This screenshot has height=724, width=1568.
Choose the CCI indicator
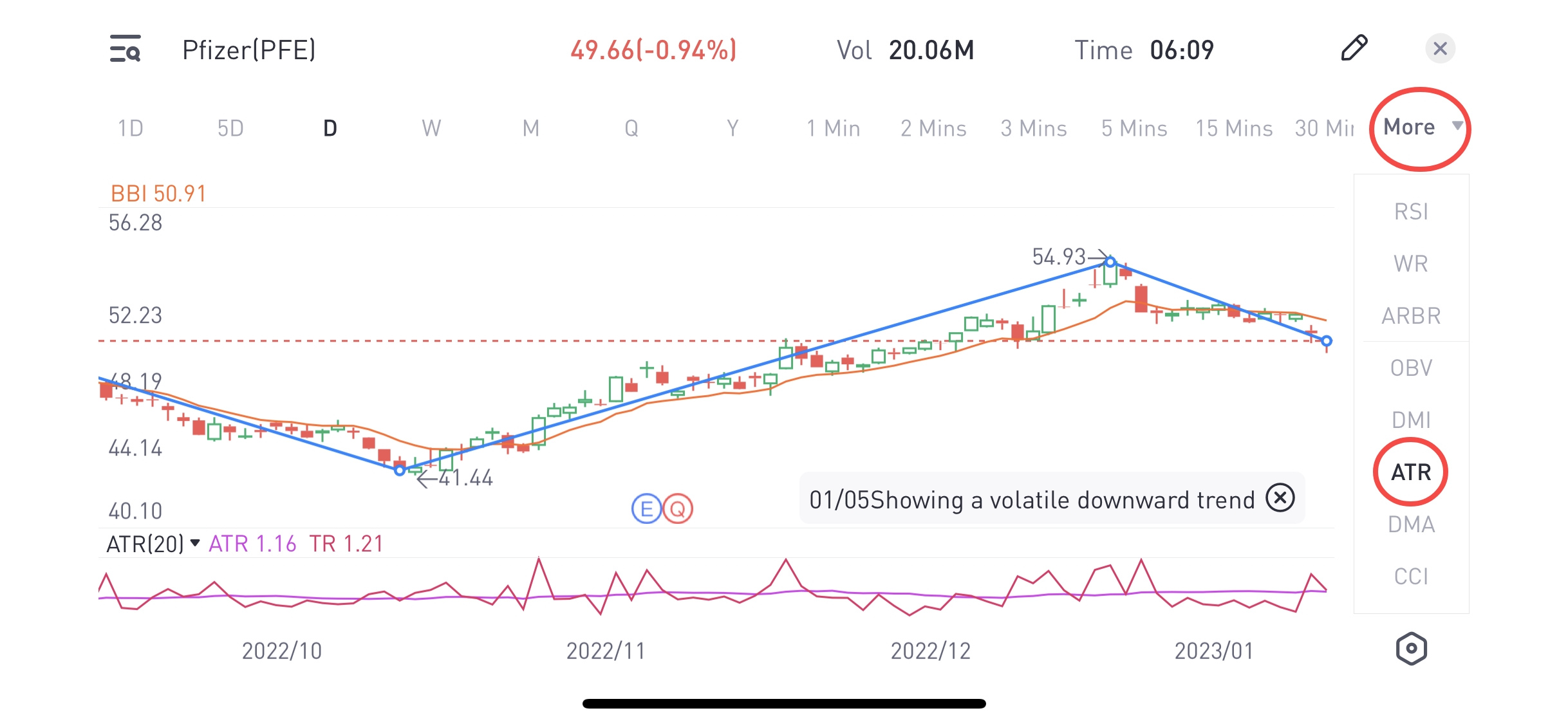(x=1411, y=577)
